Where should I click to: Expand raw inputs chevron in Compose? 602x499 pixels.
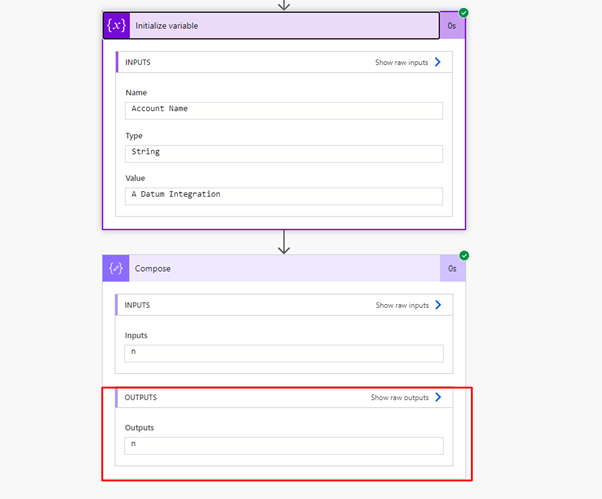tap(438, 305)
